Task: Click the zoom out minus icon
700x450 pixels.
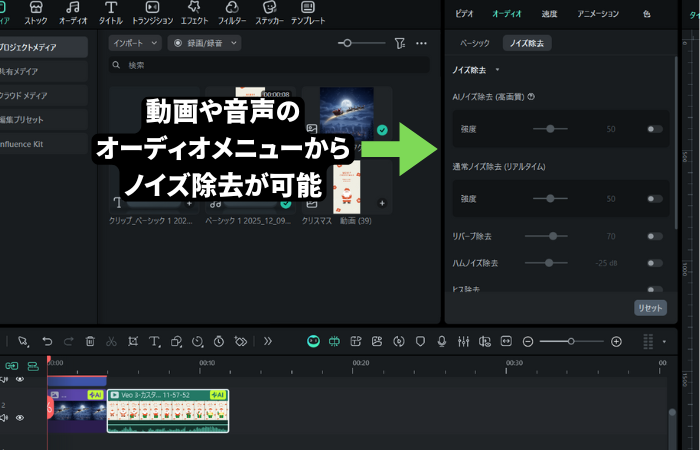Action: (x=528, y=342)
